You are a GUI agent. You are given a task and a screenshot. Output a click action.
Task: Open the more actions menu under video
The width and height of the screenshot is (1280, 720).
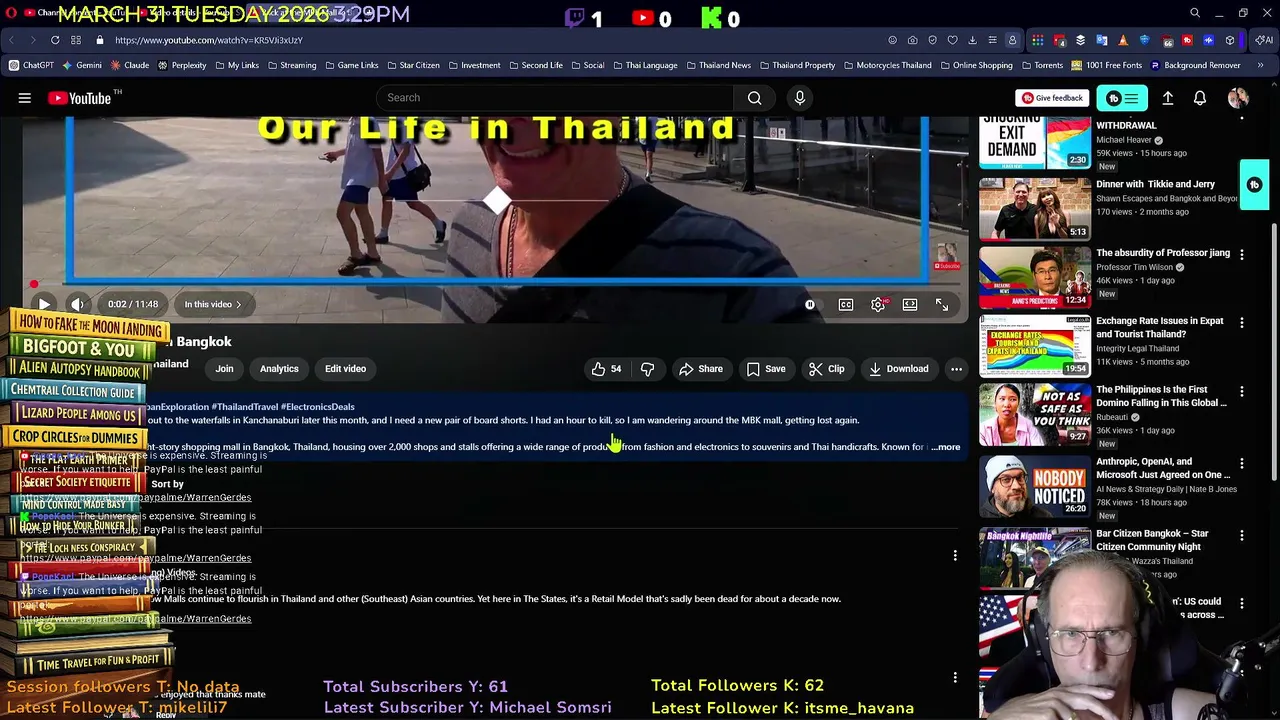point(956,369)
